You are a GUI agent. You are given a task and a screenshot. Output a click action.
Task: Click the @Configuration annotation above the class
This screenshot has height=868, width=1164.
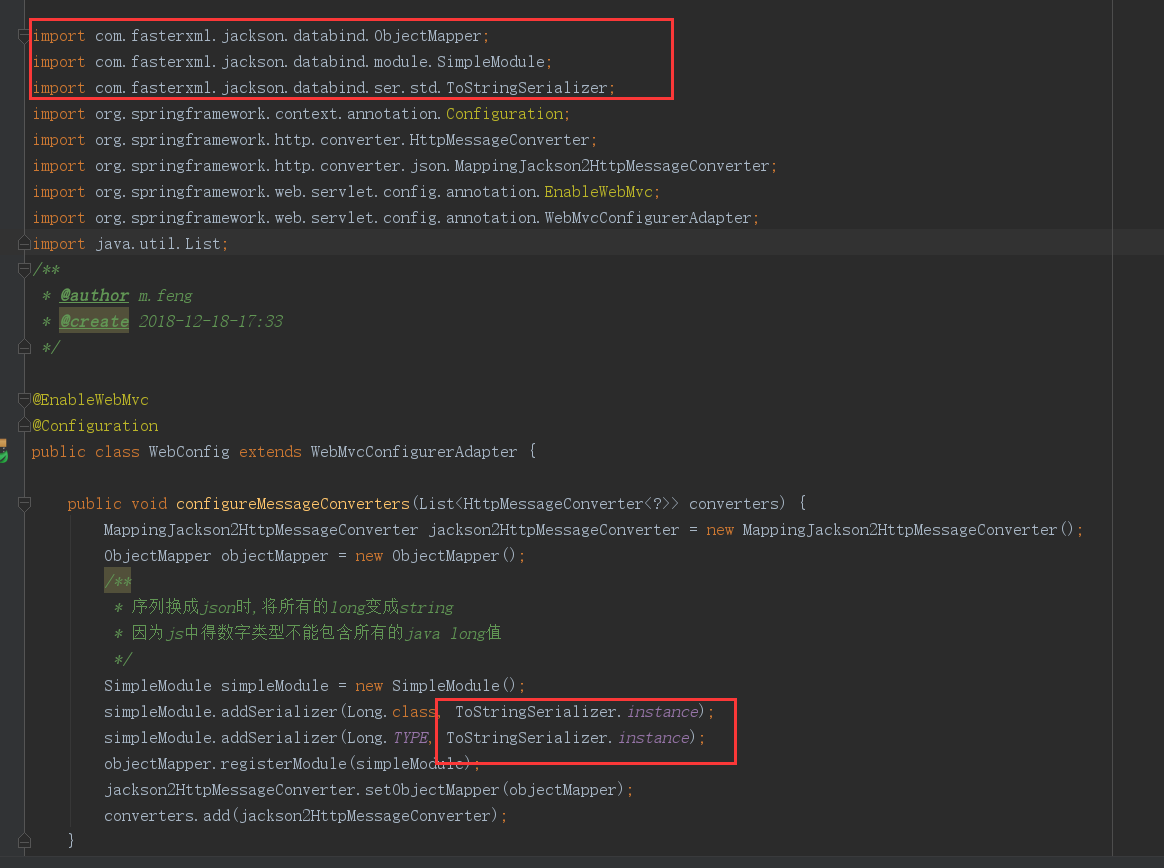(95, 425)
